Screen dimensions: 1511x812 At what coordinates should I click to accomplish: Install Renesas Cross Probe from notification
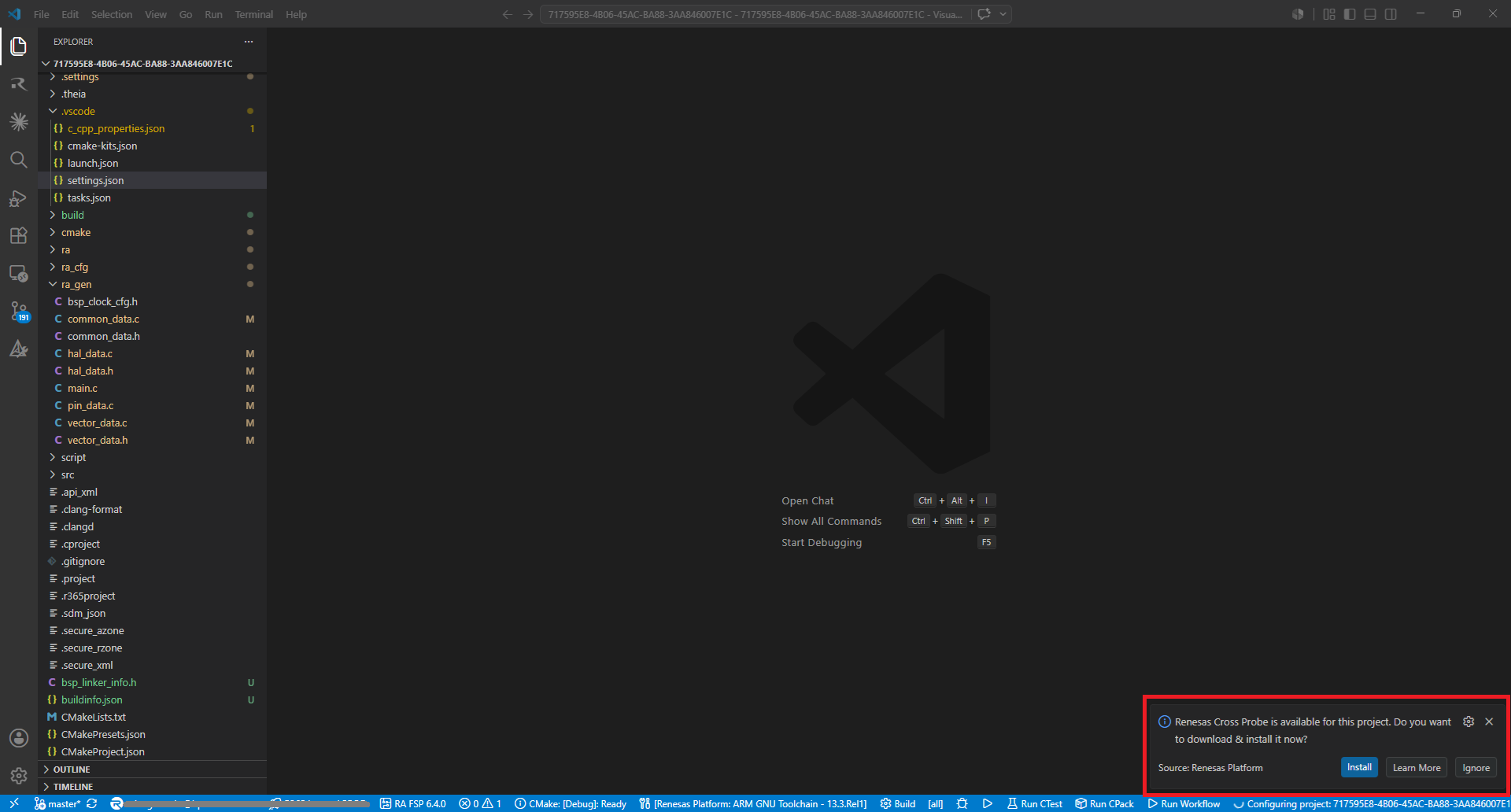click(x=1359, y=767)
